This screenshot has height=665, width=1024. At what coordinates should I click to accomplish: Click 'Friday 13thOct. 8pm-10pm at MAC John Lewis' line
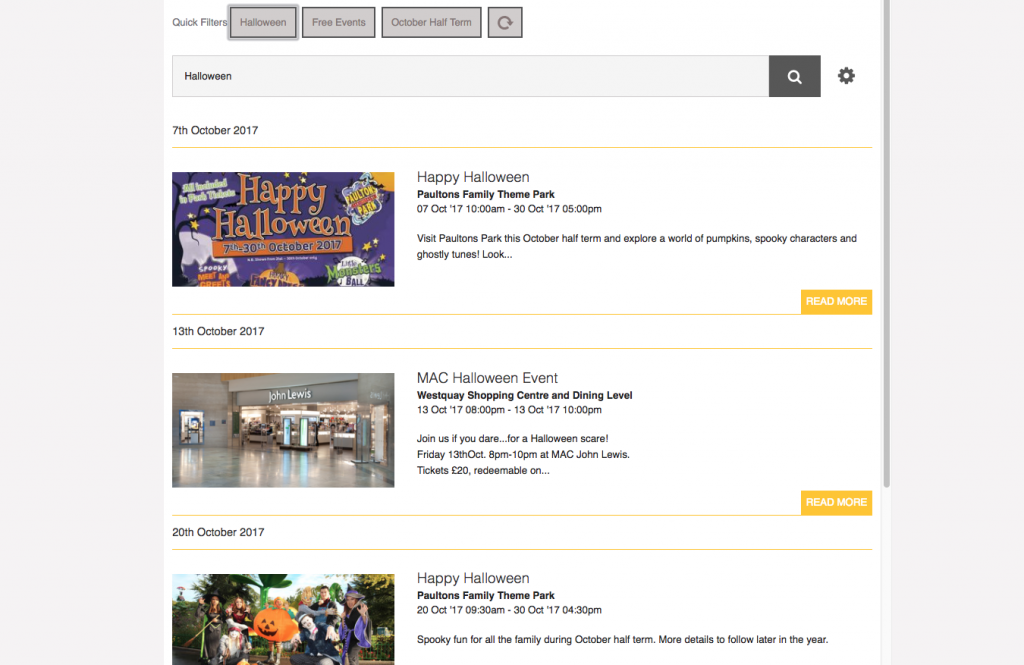[x=523, y=455]
